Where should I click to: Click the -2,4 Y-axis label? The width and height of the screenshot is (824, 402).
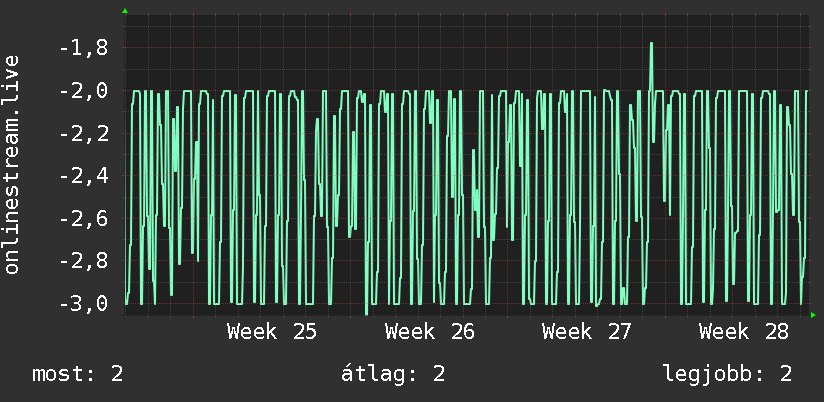(x=84, y=177)
